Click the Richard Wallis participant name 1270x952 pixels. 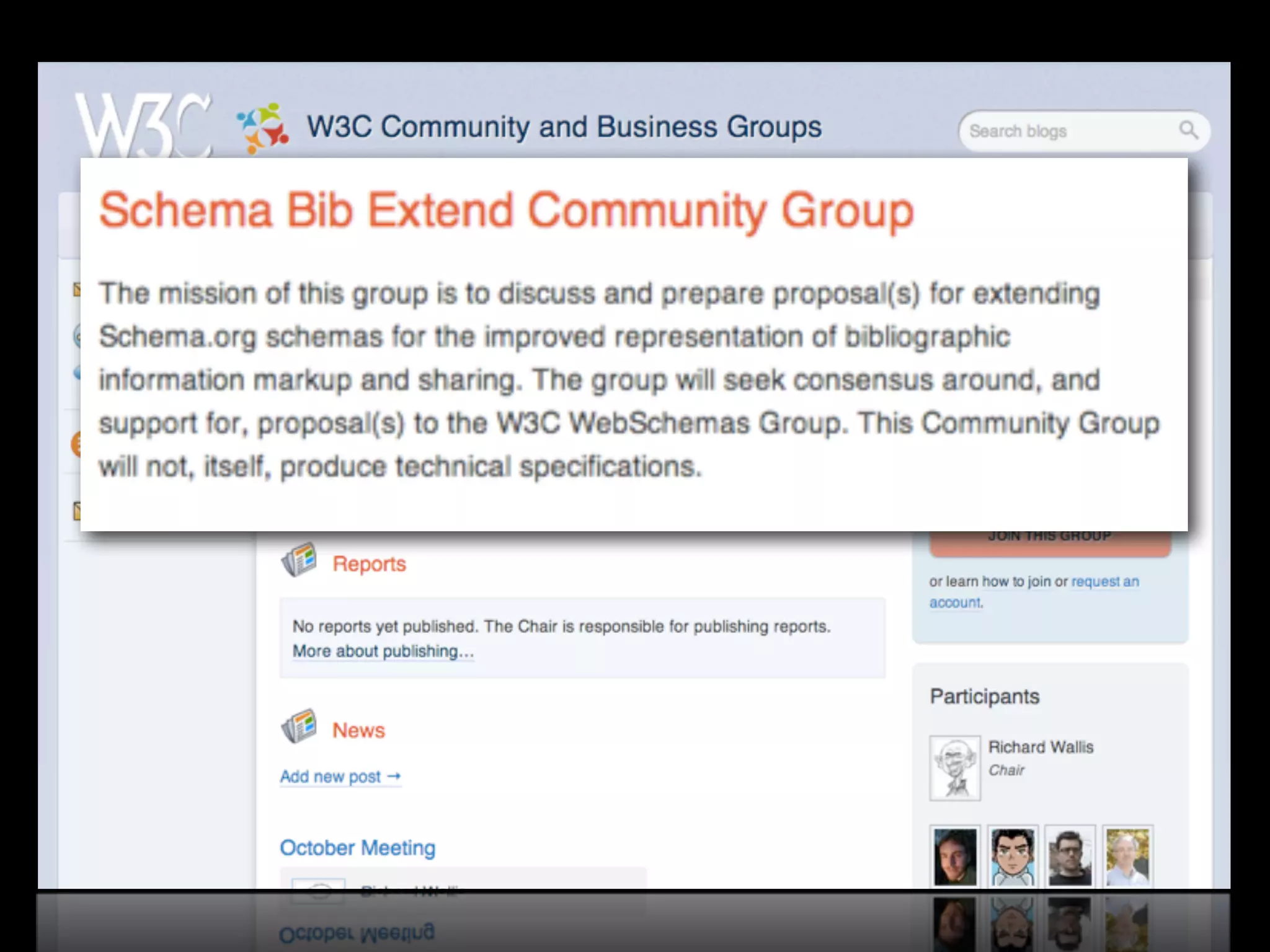tap(1041, 747)
